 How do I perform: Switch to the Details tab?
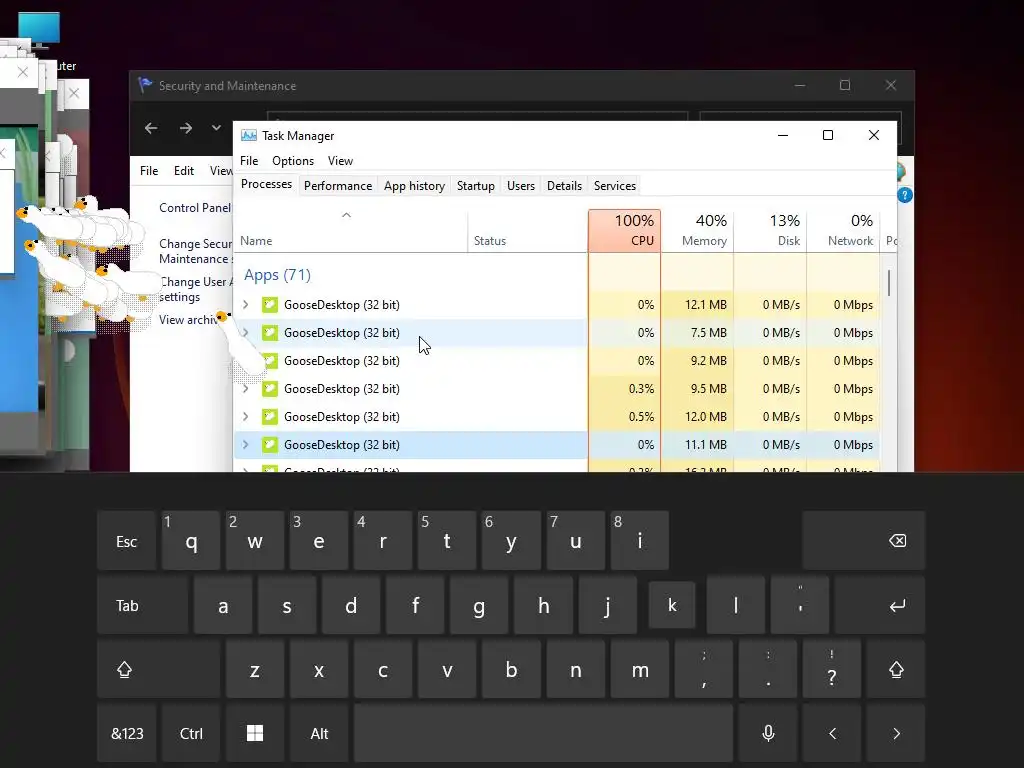(x=564, y=185)
